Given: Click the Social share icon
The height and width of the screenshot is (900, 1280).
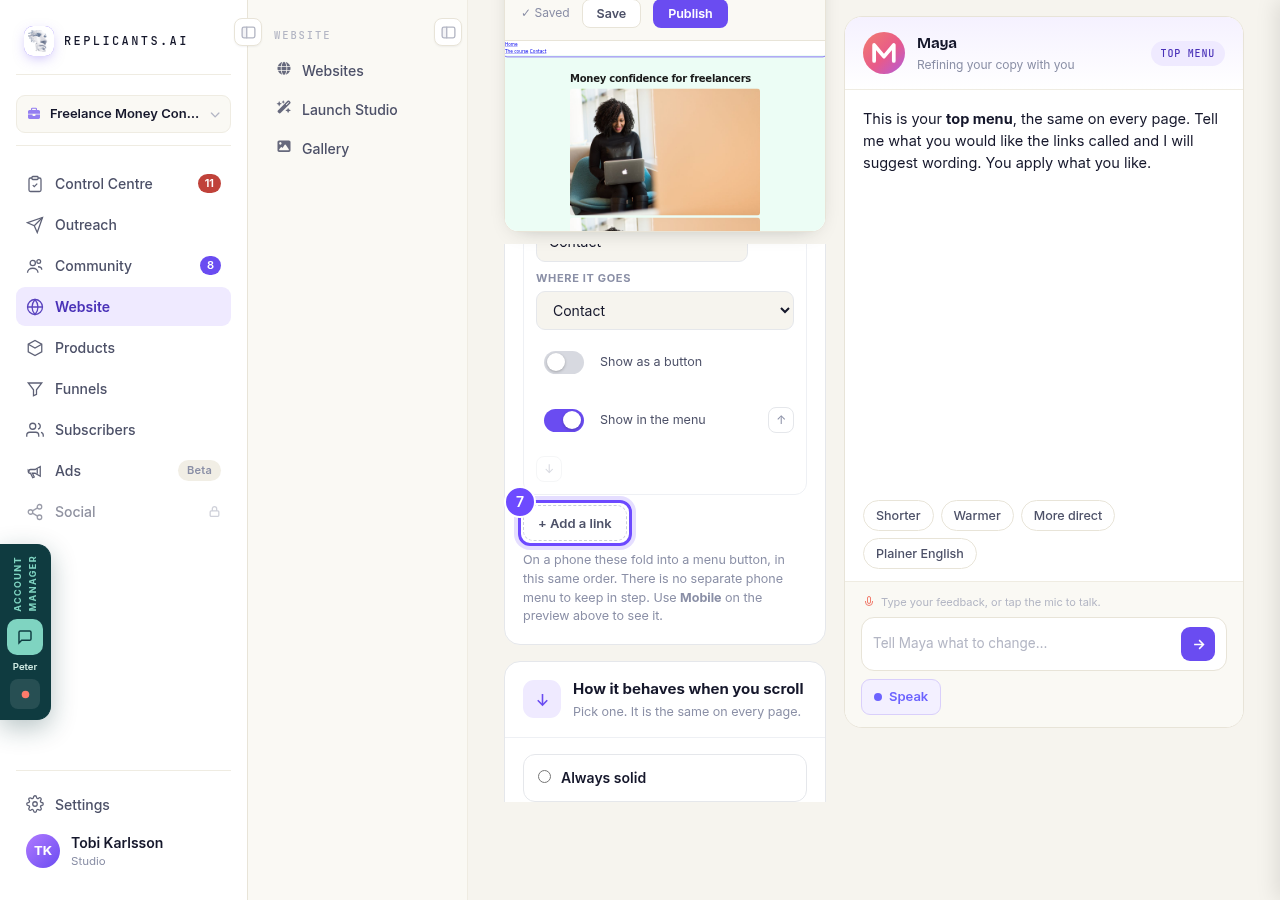Looking at the screenshot, I should coord(35,512).
